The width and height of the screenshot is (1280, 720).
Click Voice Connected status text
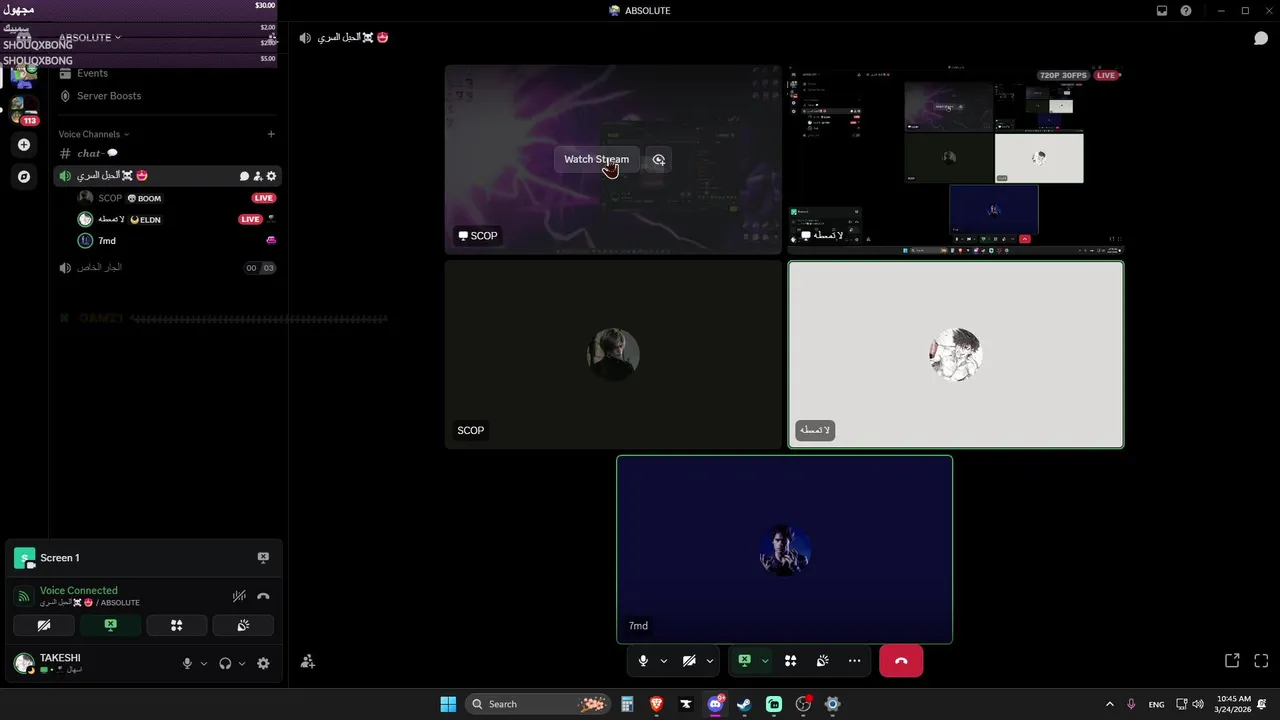[78, 590]
